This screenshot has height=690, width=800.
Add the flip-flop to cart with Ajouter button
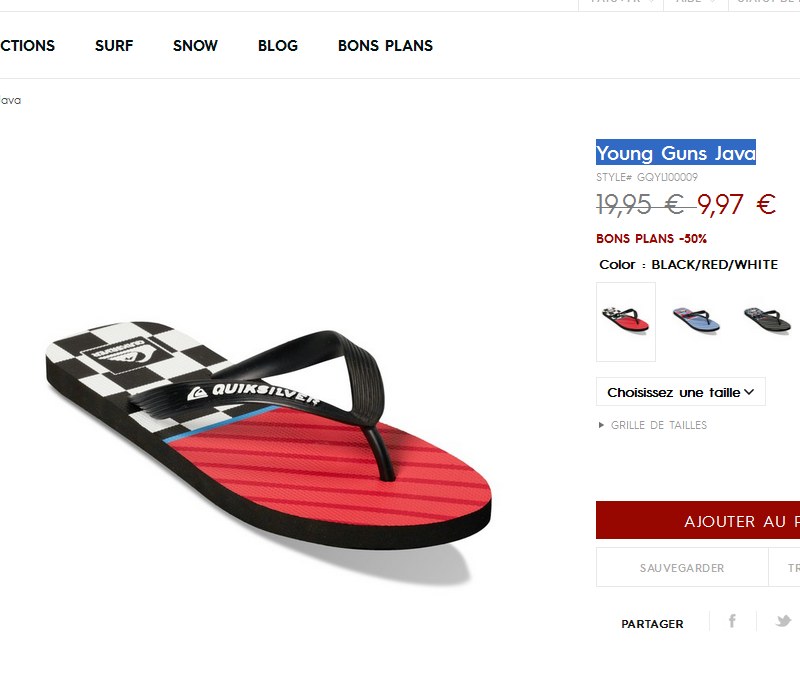tap(698, 520)
